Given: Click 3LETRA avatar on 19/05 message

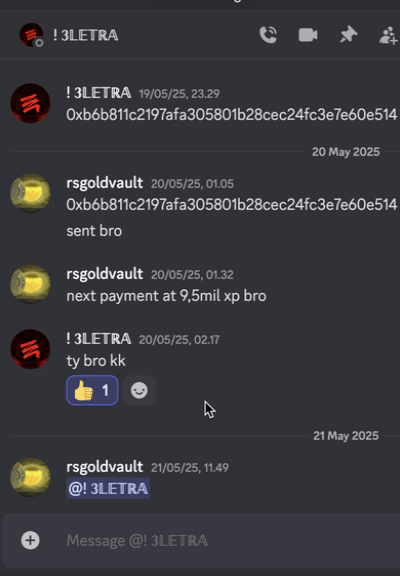Looking at the screenshot, I should [x=30, y=103].
